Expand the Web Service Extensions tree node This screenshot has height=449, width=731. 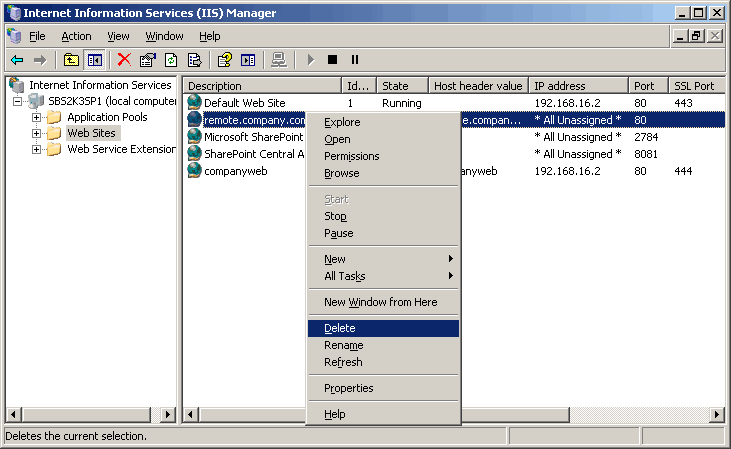tap(36, 149)
